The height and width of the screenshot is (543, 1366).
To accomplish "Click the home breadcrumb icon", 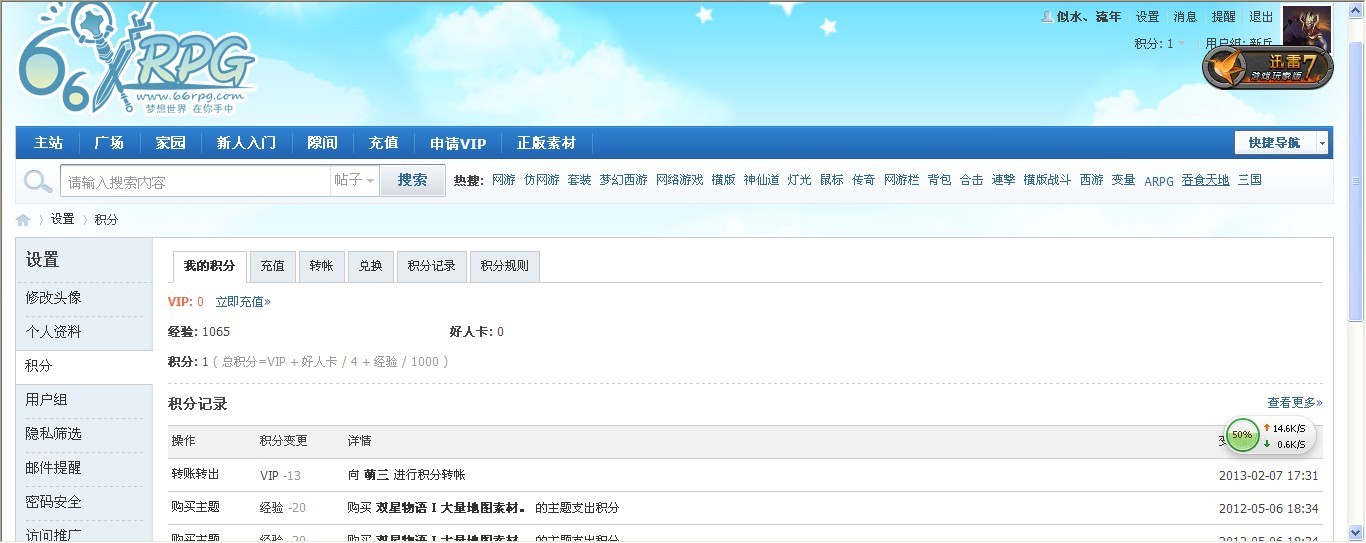I will [x=23, y=220].
